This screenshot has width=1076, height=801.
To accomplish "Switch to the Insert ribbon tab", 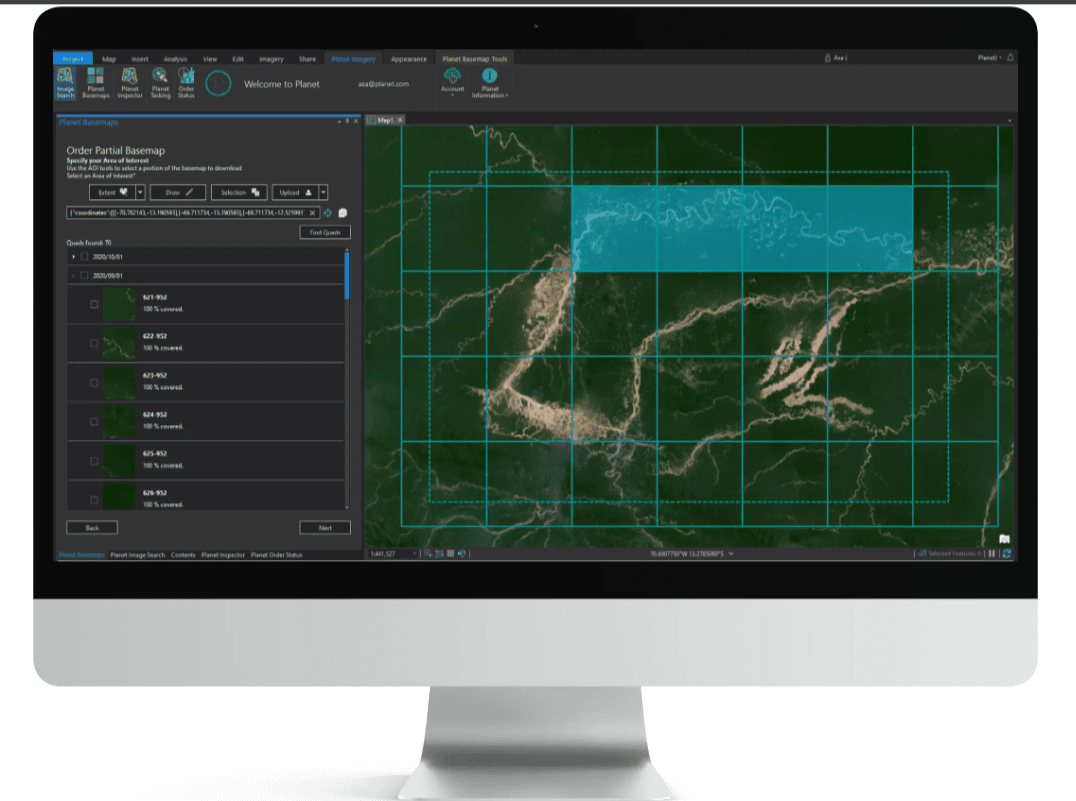I will pyautogui.click(x=140, y=59).
